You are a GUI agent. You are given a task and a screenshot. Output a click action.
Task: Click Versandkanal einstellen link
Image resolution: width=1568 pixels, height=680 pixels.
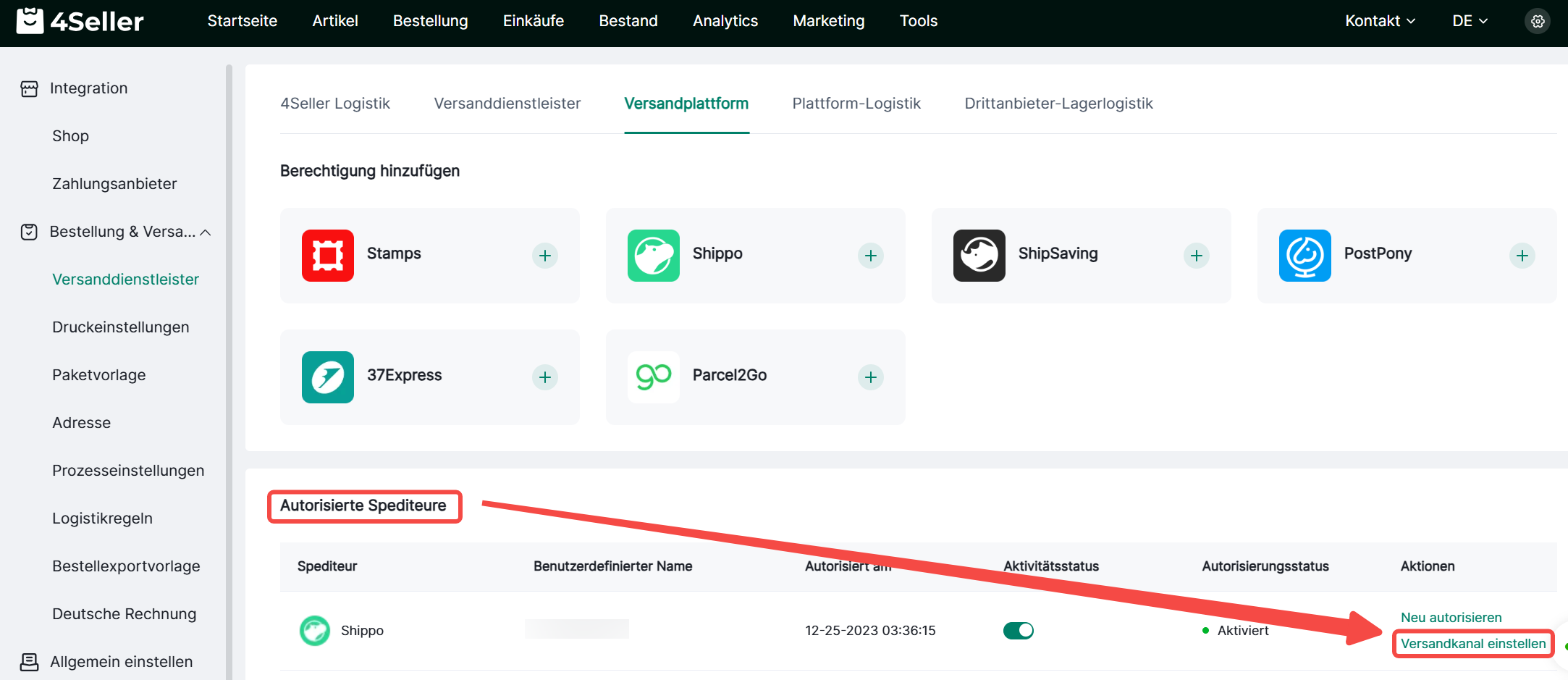[1472, 644]
